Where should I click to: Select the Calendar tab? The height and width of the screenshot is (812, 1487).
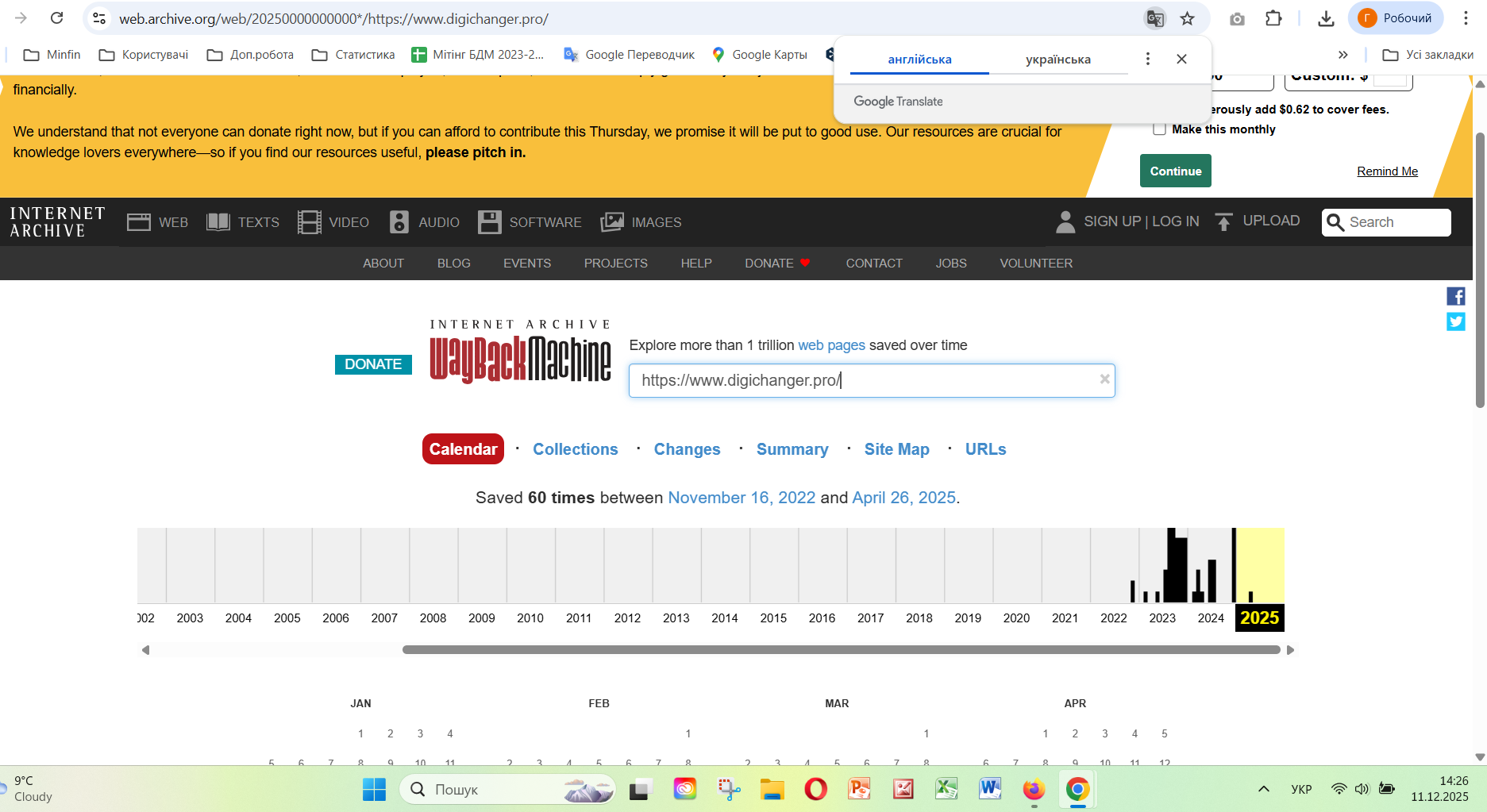coord(463,449)
